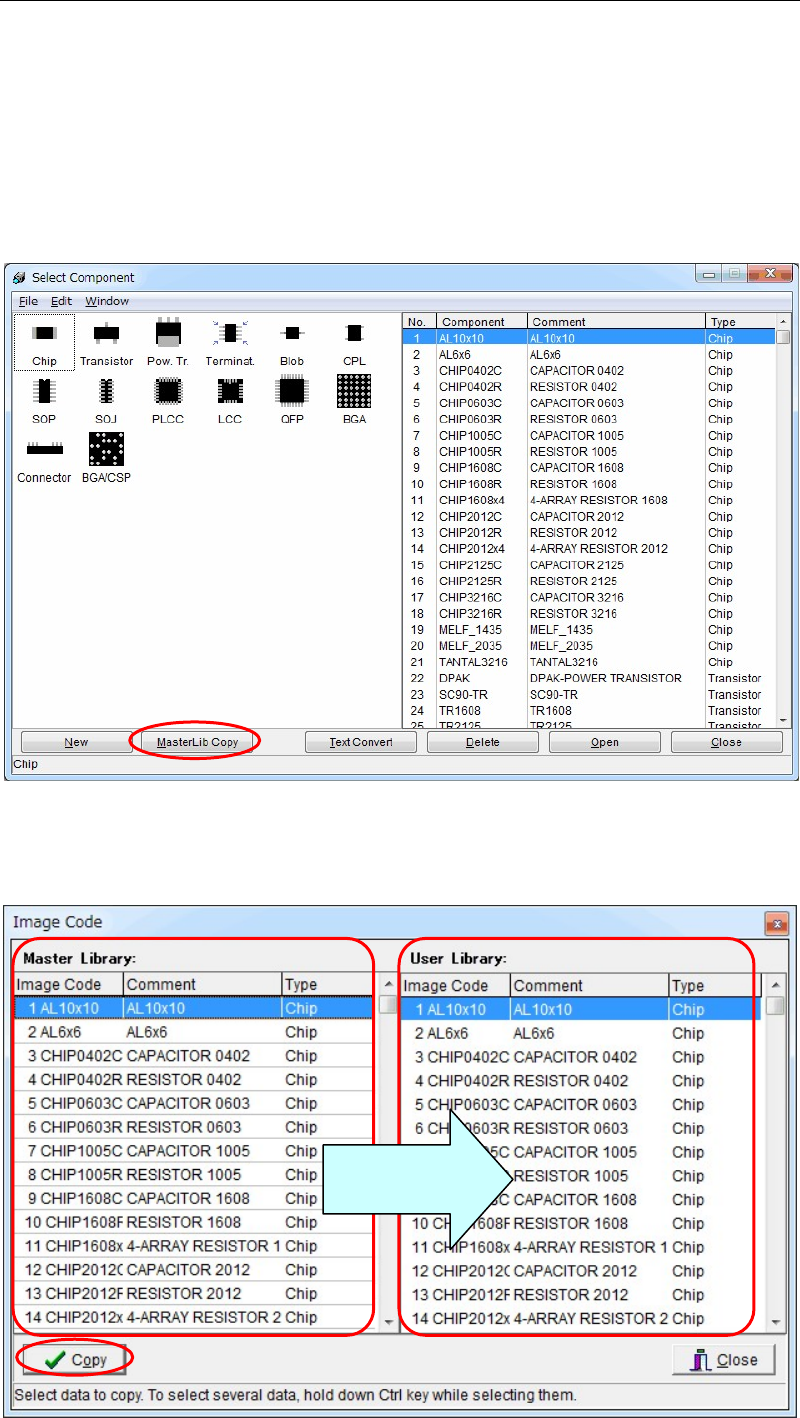
Task: Sort by the No. column header
Action: tap(420, 322)
